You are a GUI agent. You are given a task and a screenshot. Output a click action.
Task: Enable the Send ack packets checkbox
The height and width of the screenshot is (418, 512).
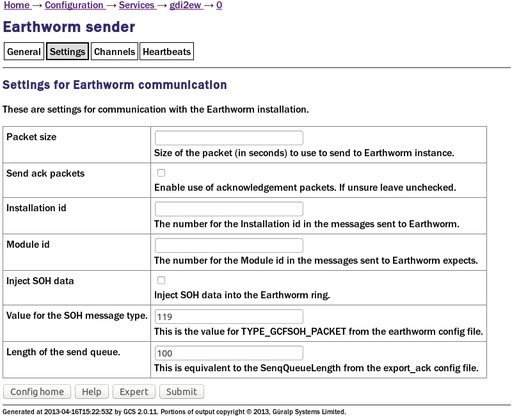tap(161, 173)
